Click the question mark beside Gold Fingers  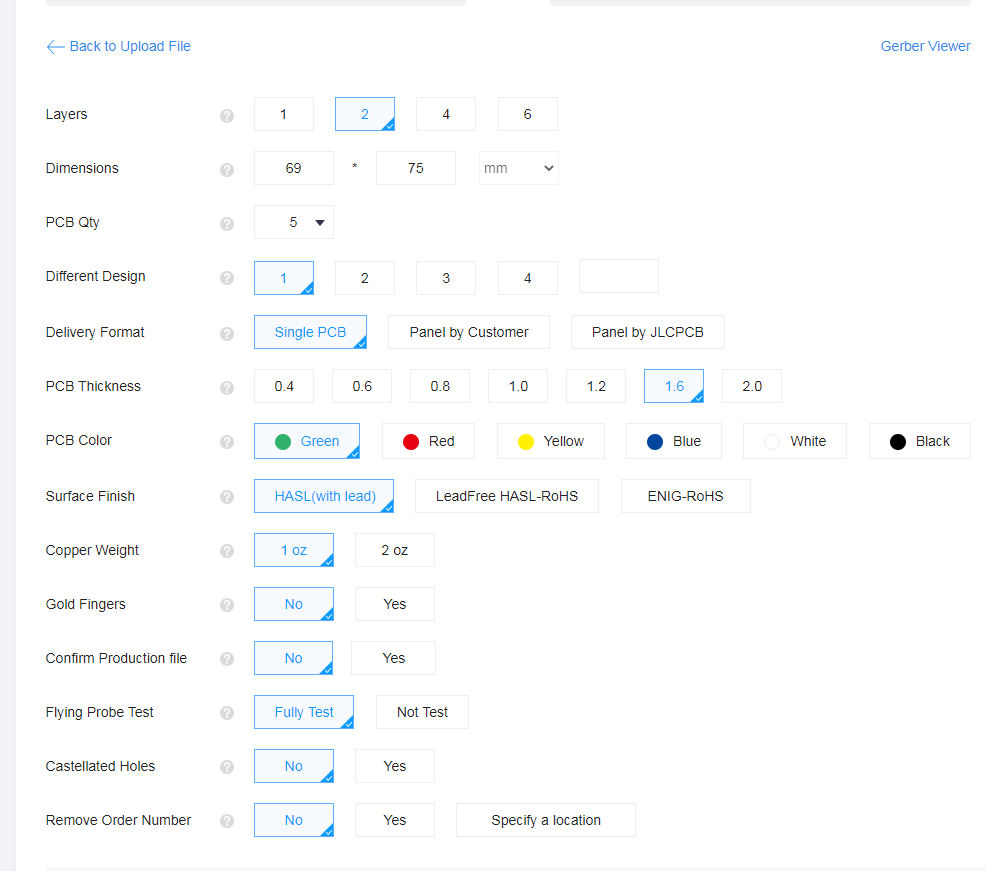pos(227,605)
